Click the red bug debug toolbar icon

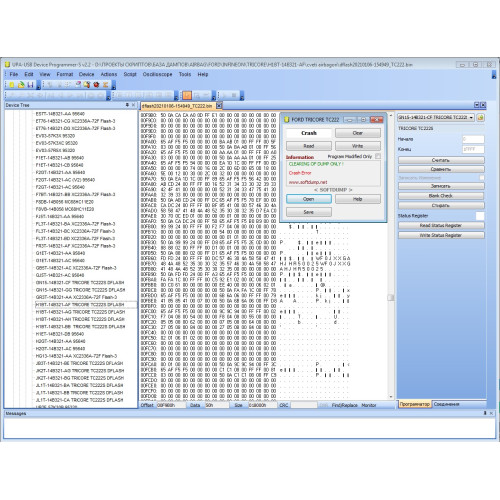(96, 85)
